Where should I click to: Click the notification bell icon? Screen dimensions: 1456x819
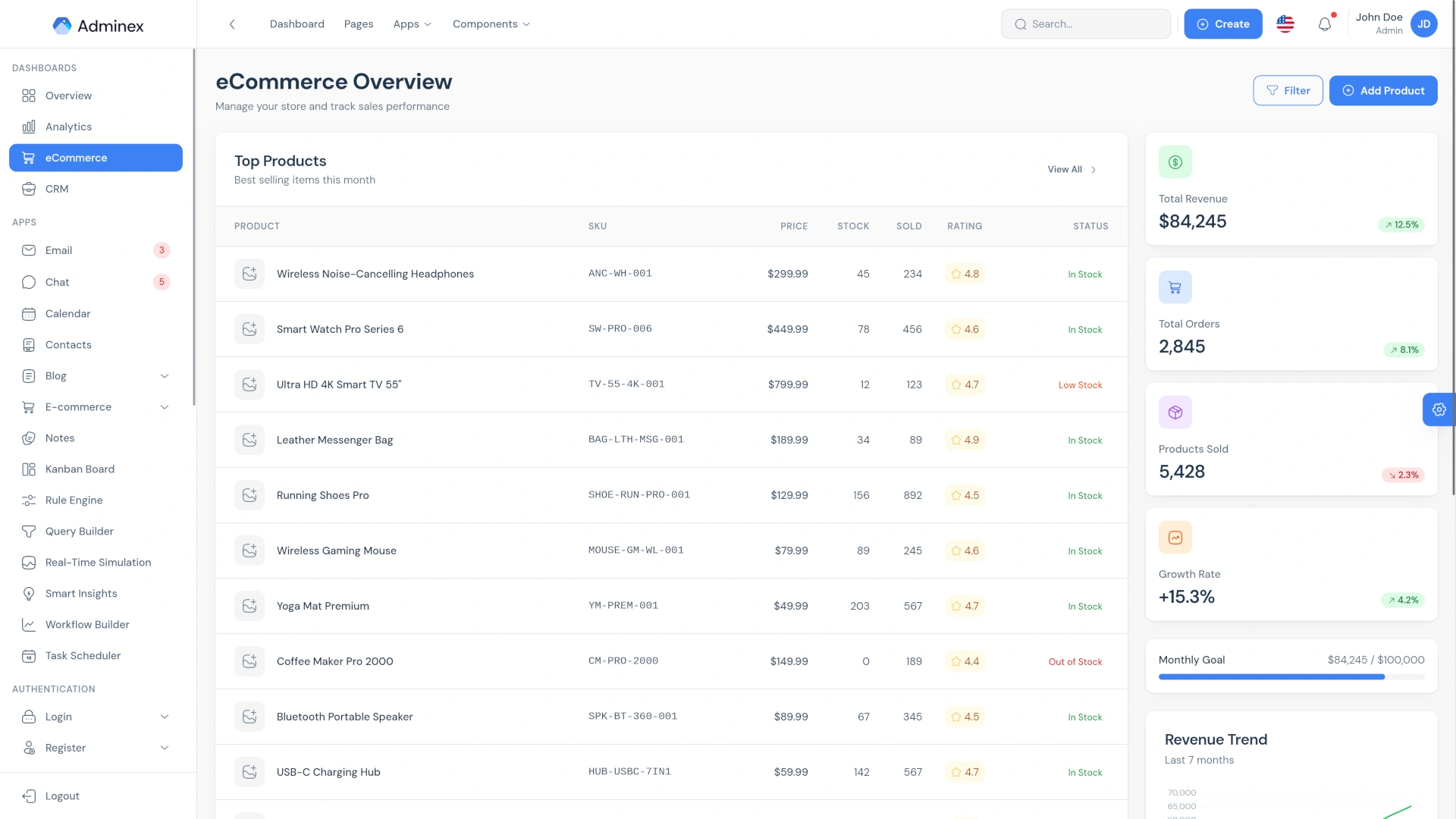click(x=1325, y=24)
